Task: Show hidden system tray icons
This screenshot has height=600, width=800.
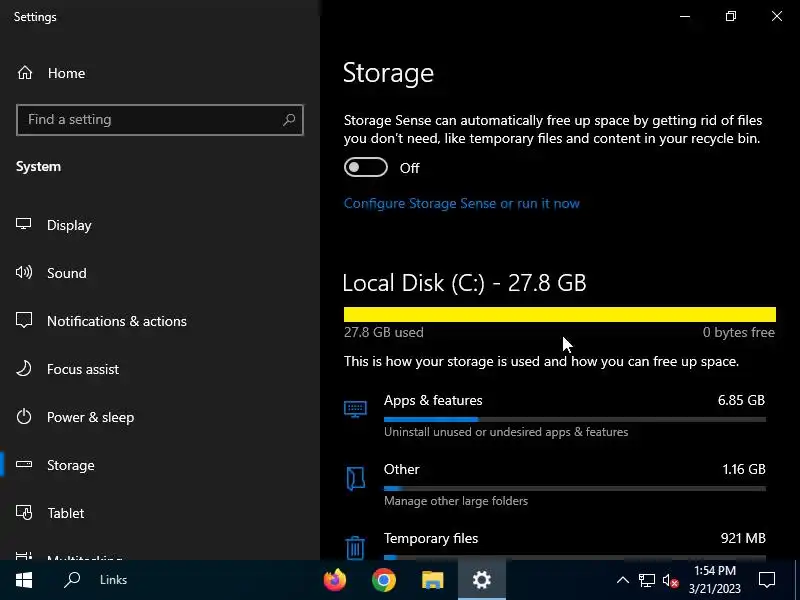Action: tap(622, 580)
